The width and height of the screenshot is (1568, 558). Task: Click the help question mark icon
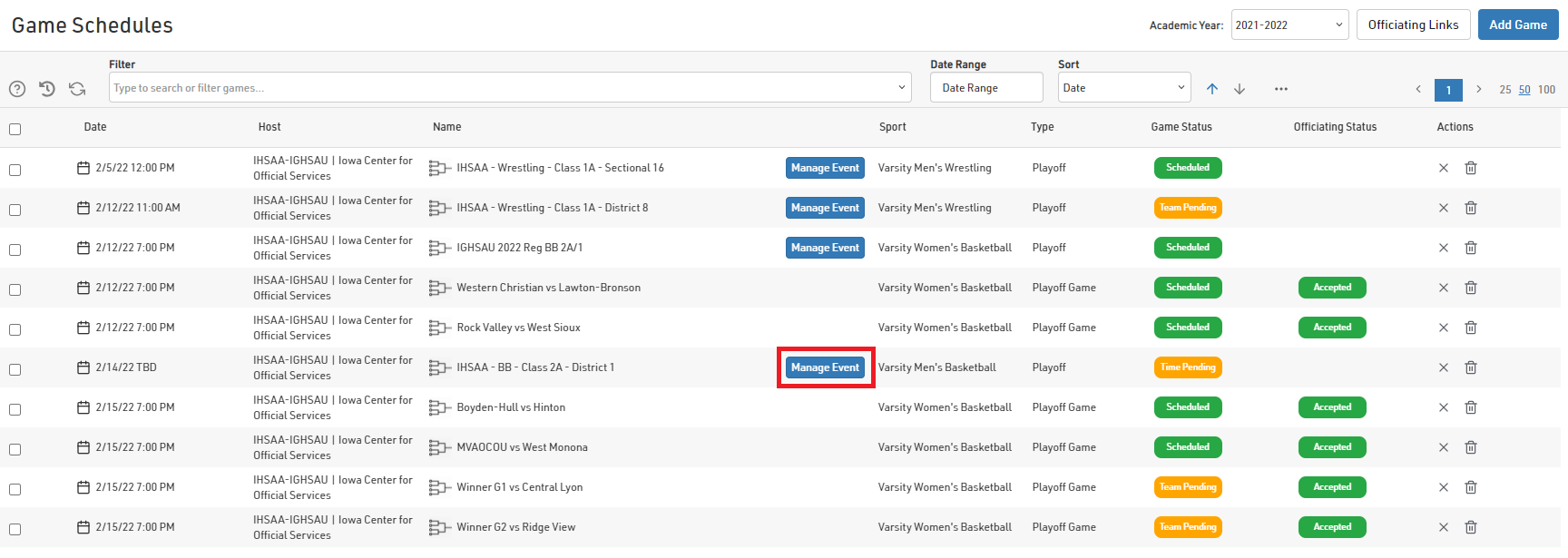[17, 89]
